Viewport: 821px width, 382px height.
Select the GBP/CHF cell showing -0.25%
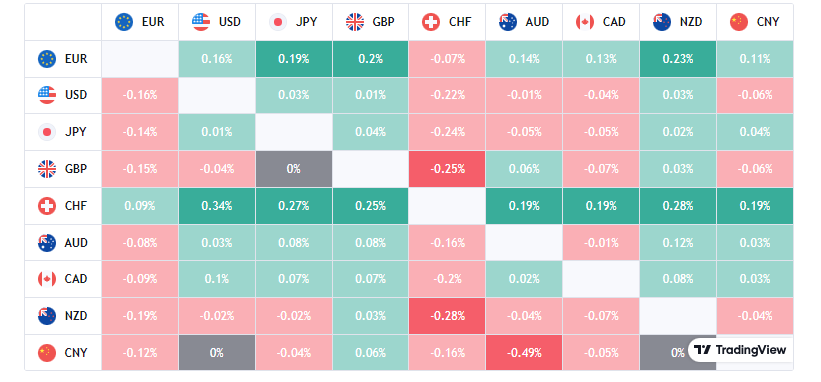(x=447, y=169)
